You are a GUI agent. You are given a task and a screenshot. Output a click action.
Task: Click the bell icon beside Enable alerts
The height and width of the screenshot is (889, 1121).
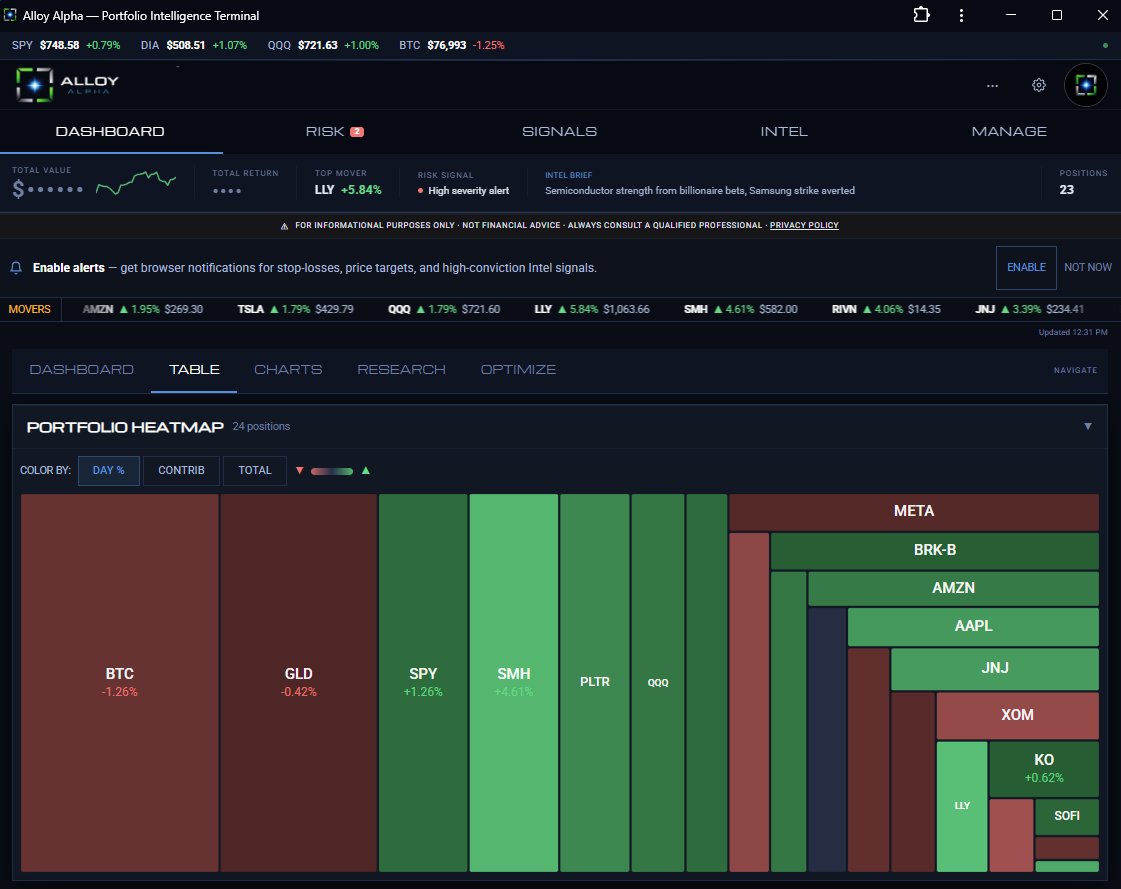[x=16, y=267]
